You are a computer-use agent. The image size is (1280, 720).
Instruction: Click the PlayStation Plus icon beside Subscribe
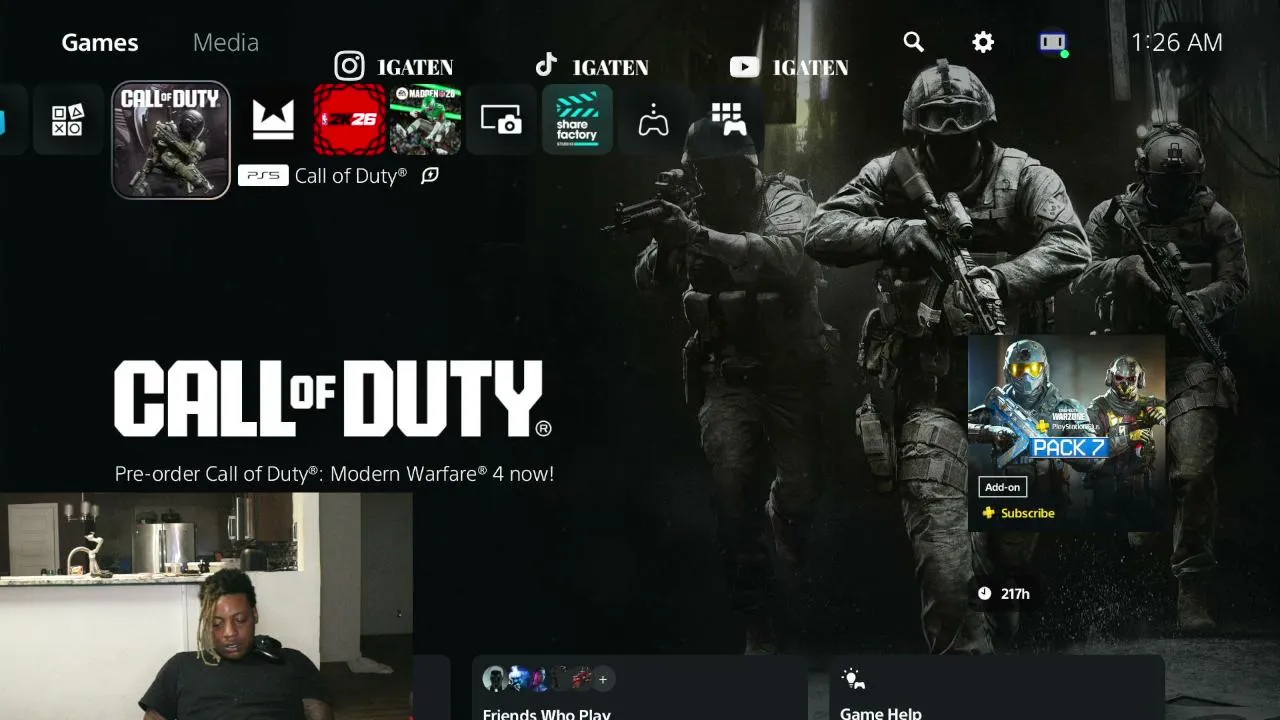click(988, 513)
